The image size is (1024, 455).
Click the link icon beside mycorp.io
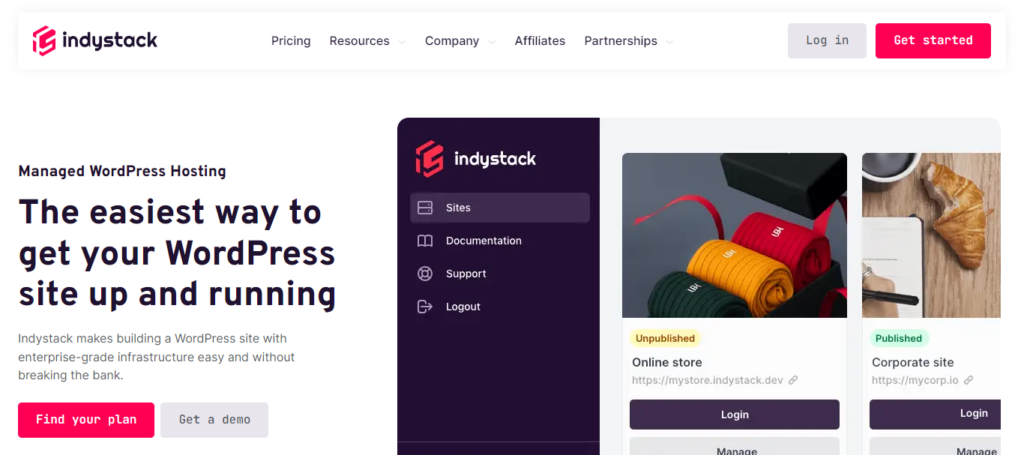click(968, 380)
